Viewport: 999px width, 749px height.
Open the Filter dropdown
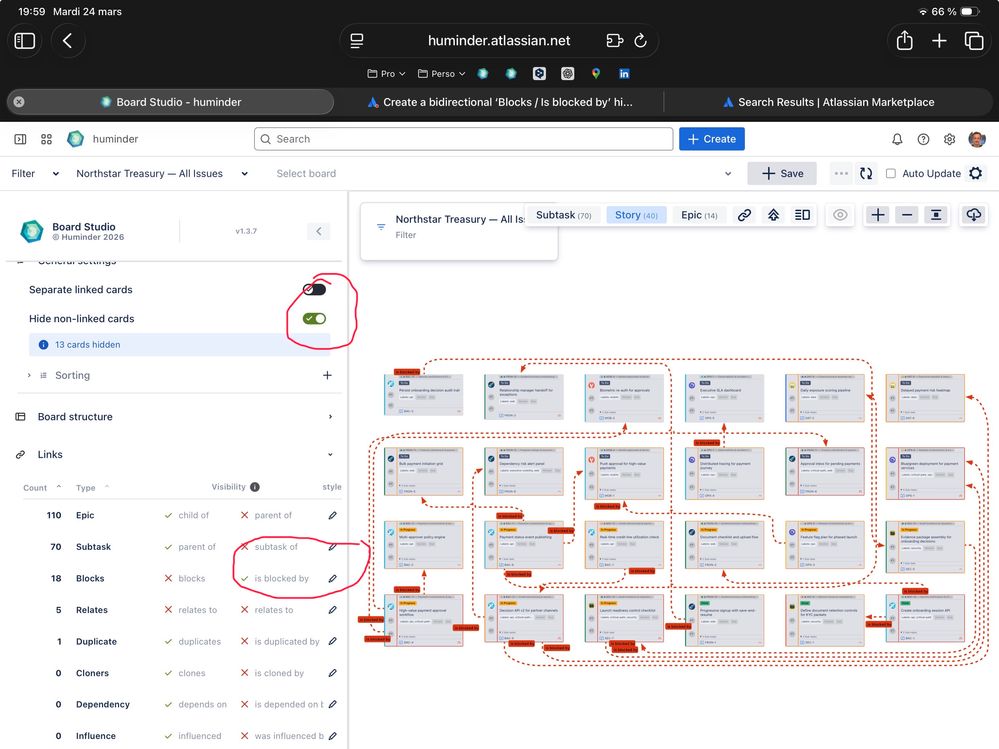[x=35, y=173]
